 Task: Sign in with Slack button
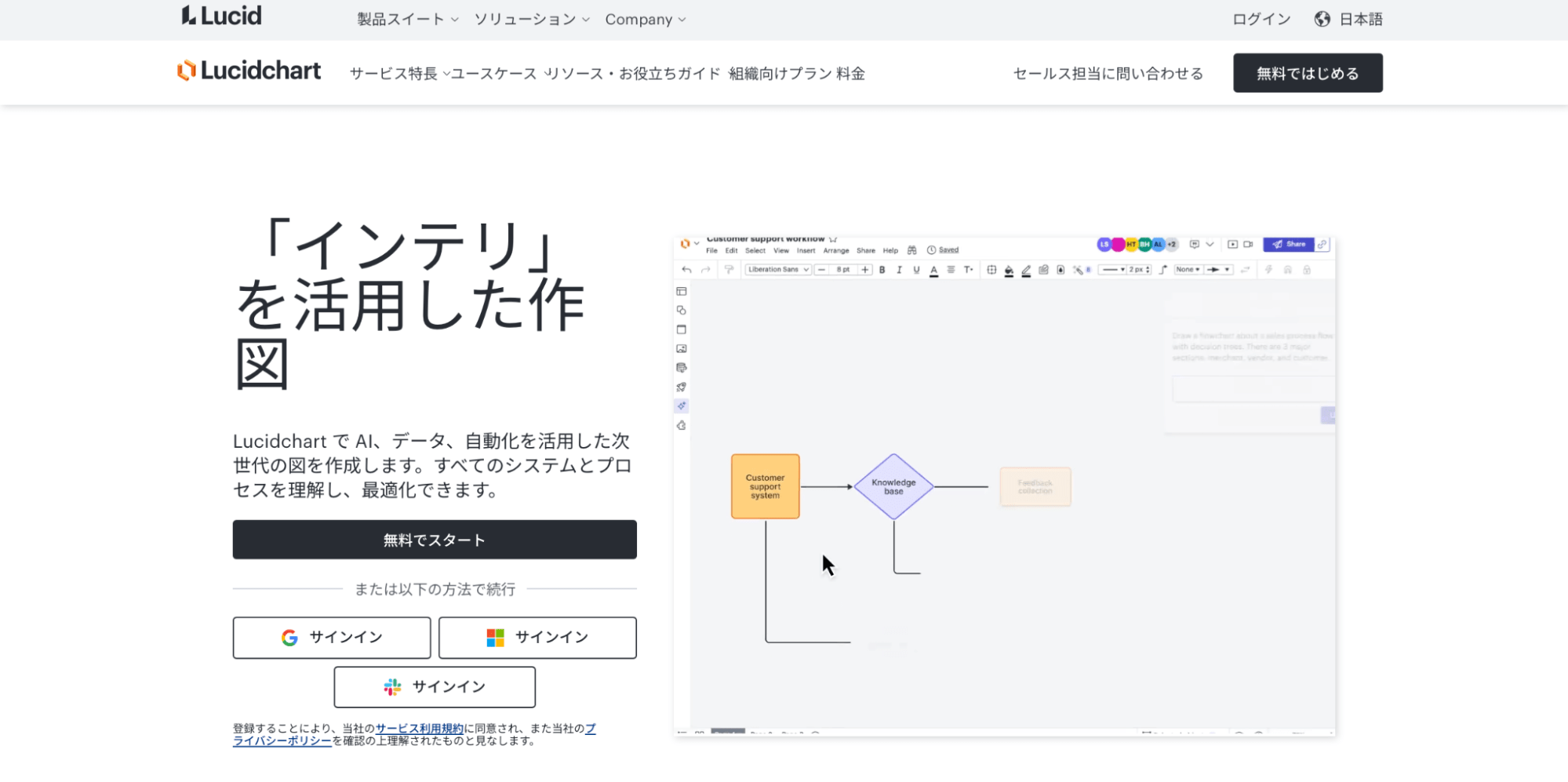coord(435,687)
